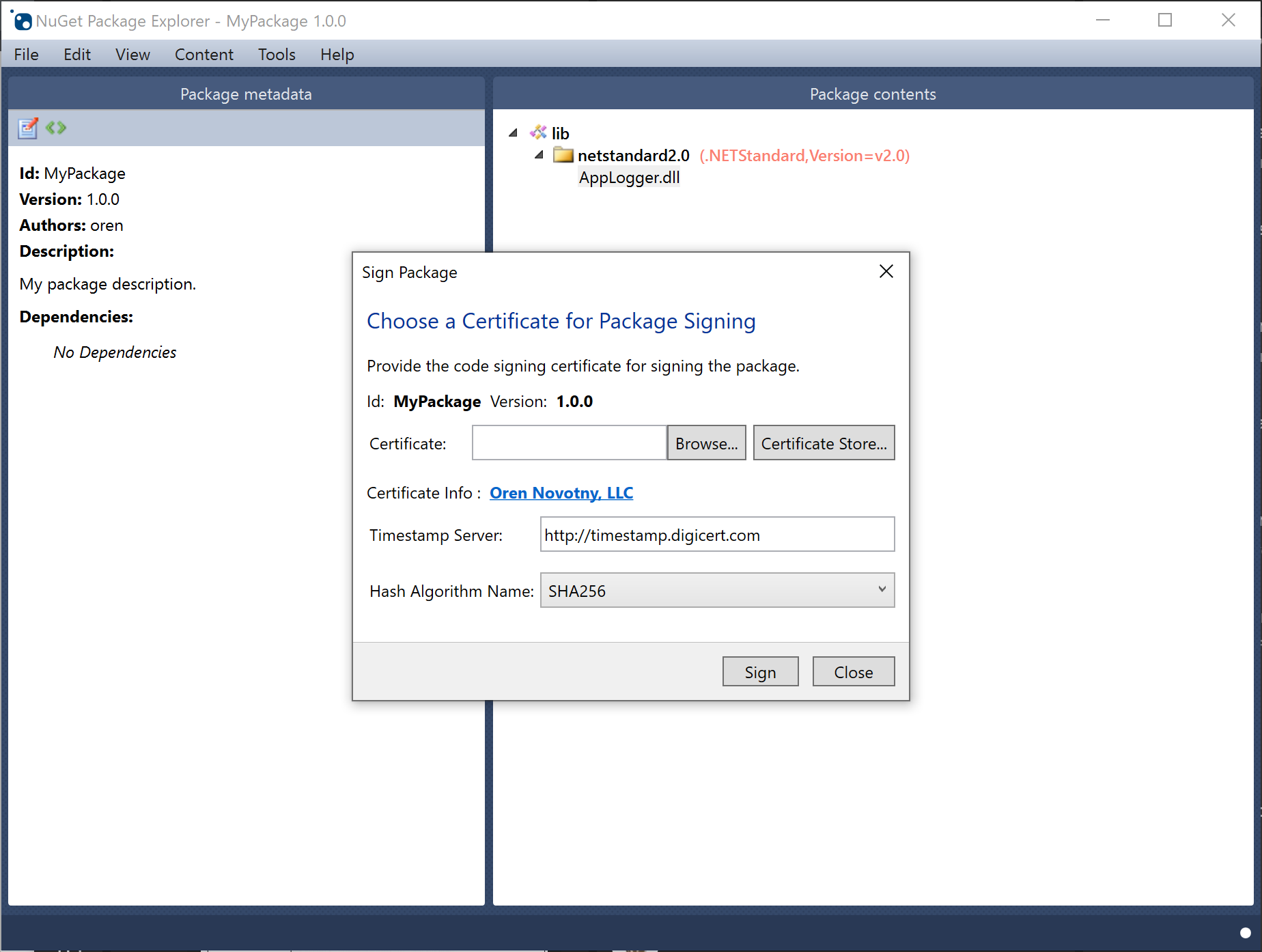This screenshot has height=952, width=1262.
Task: Collapse the lib tree node
Action: (513, 133)
